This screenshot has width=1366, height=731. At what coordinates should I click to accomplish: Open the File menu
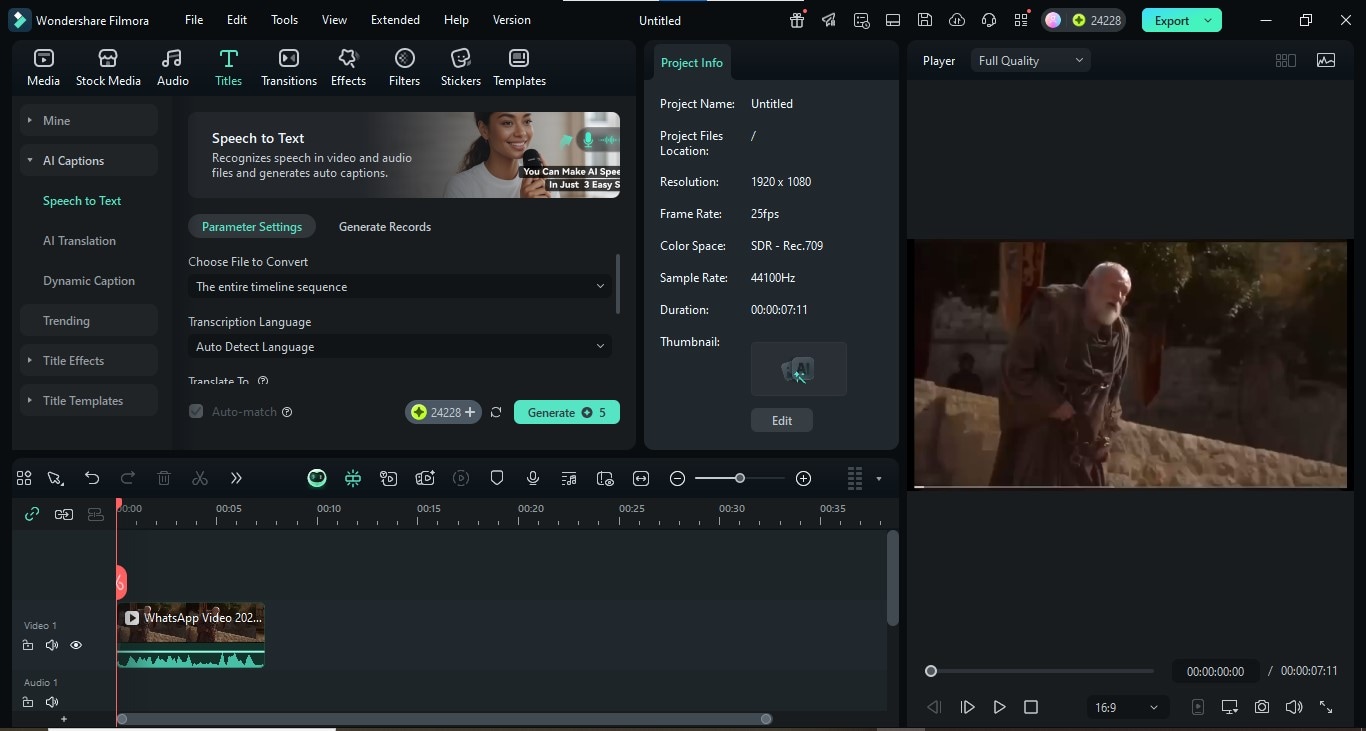[194, 20]
